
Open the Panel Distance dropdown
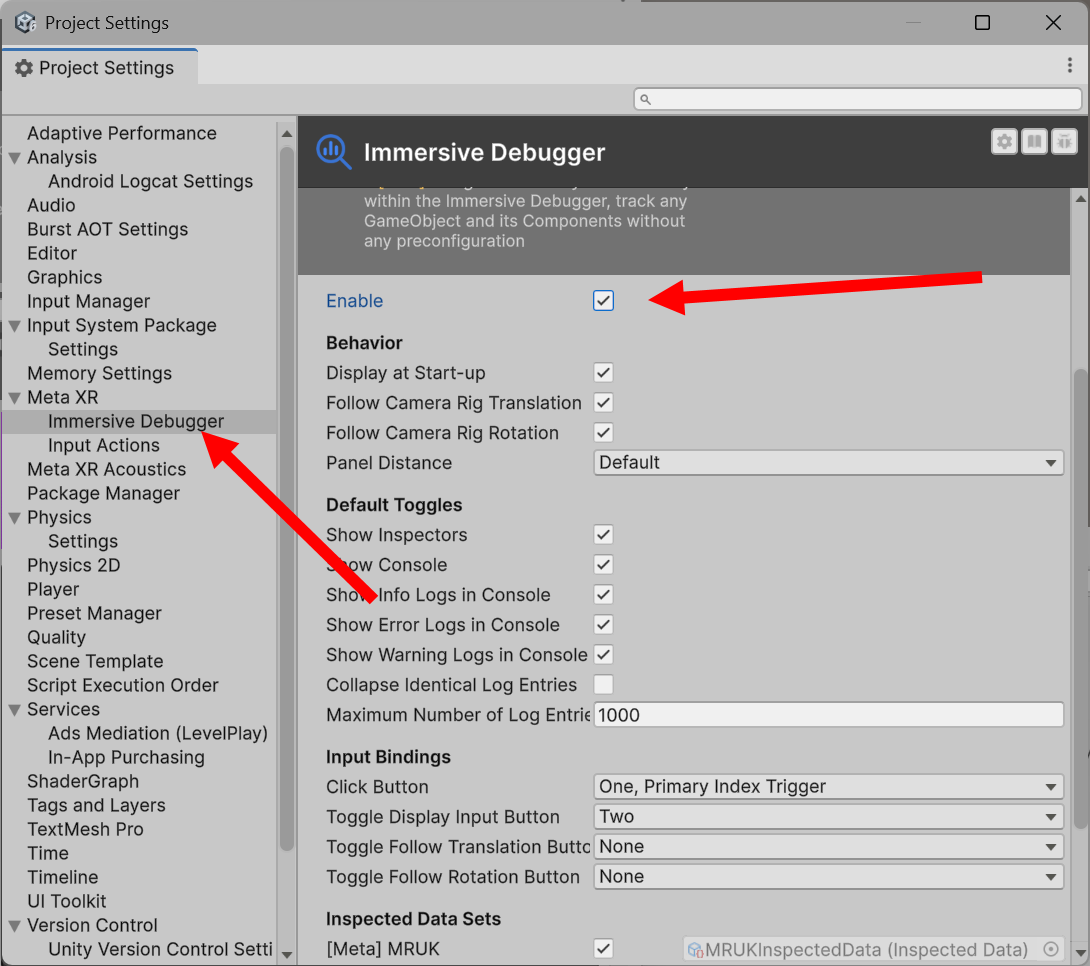(x=829, y=463)
